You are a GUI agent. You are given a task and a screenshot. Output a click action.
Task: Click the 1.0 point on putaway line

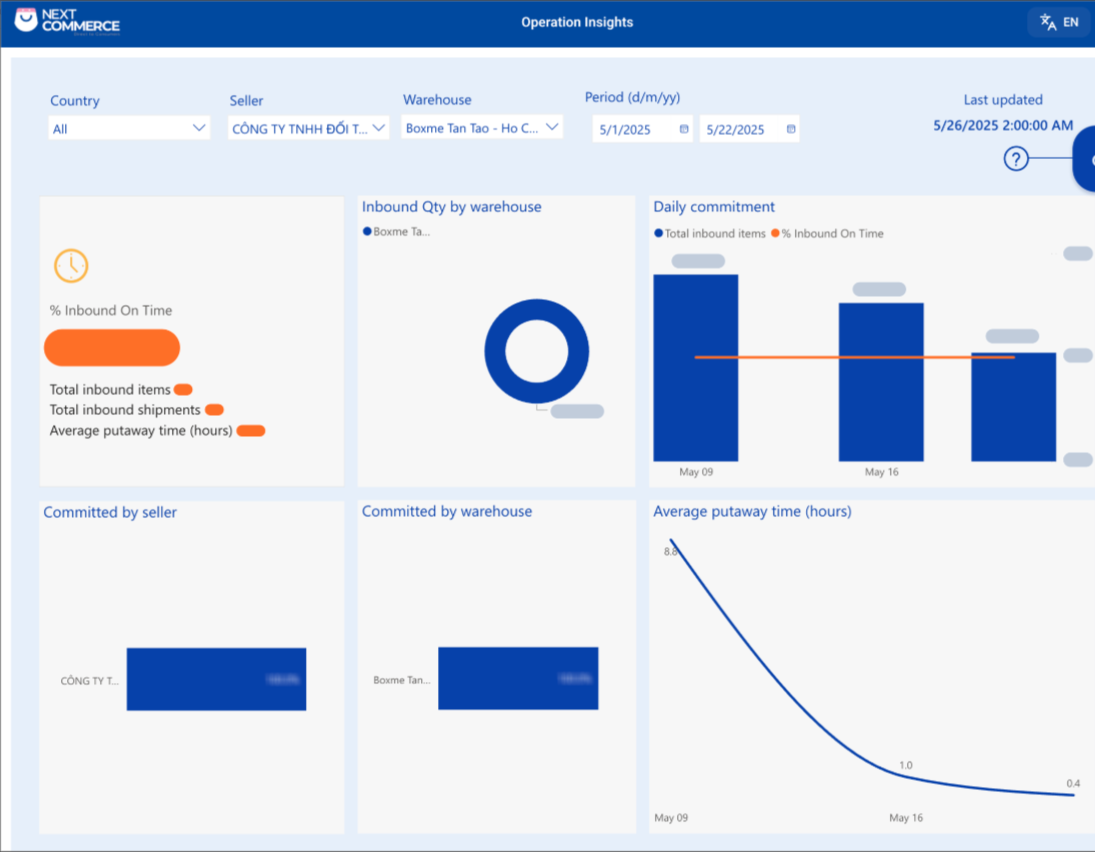click(x=906, y=777)
